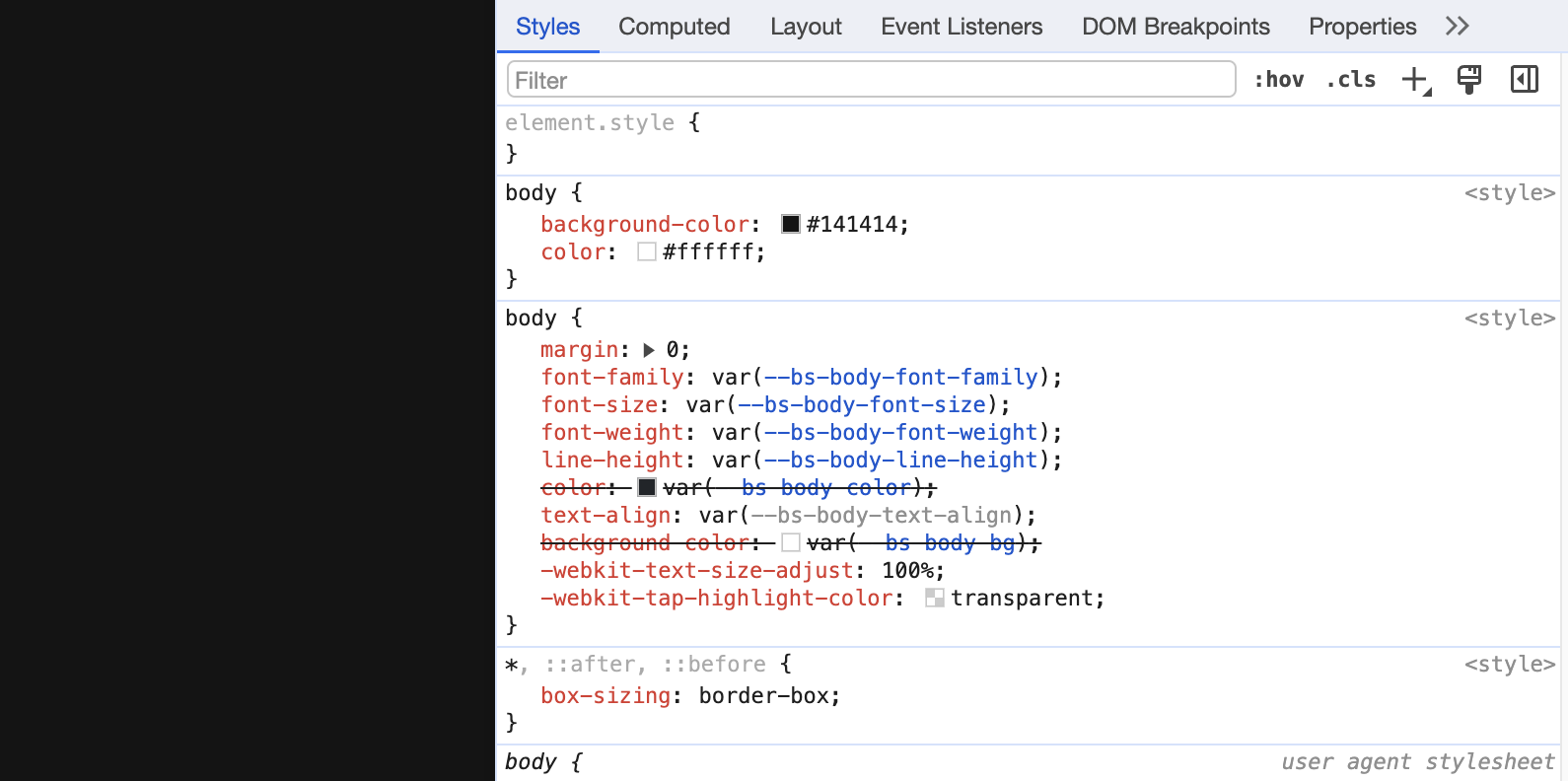Open the rendering emulation paintbrush icon
This screenshot has width=1568, height=781.
1469,80
